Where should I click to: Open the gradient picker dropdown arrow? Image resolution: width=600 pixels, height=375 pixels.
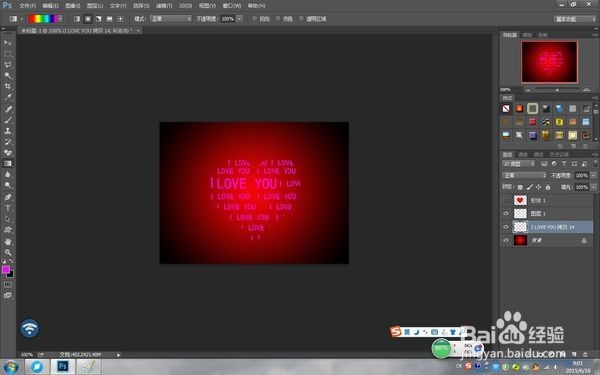pos(60,18)
